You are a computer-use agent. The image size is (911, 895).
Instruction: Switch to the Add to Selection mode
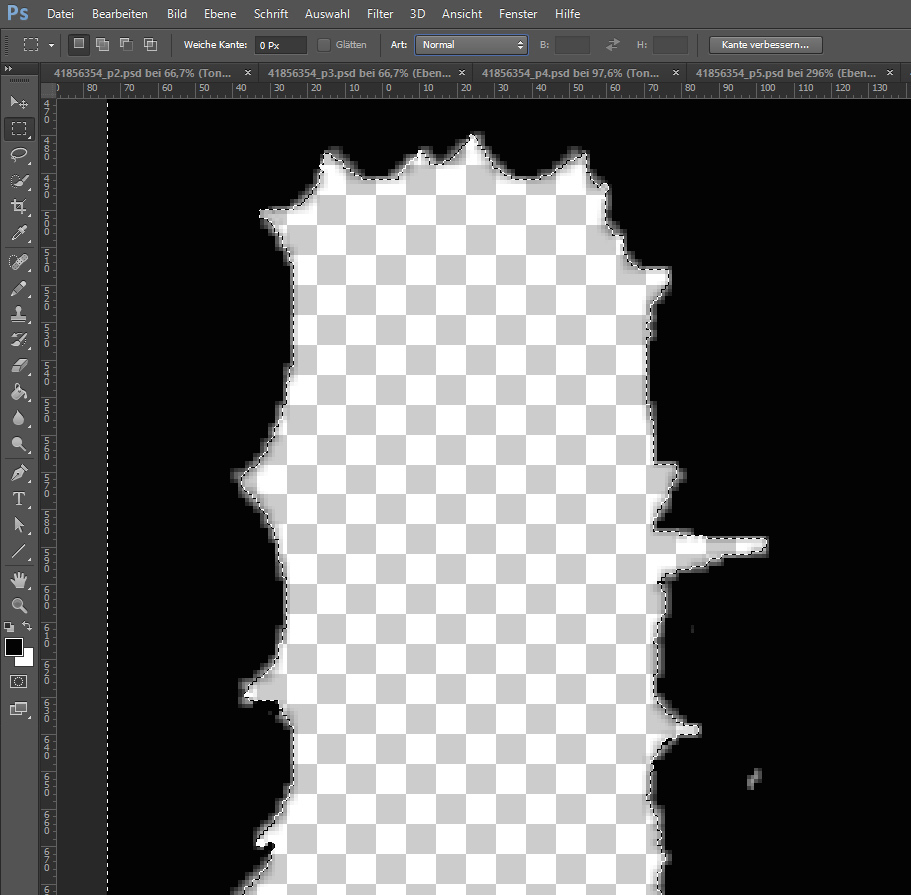[101, 44]
